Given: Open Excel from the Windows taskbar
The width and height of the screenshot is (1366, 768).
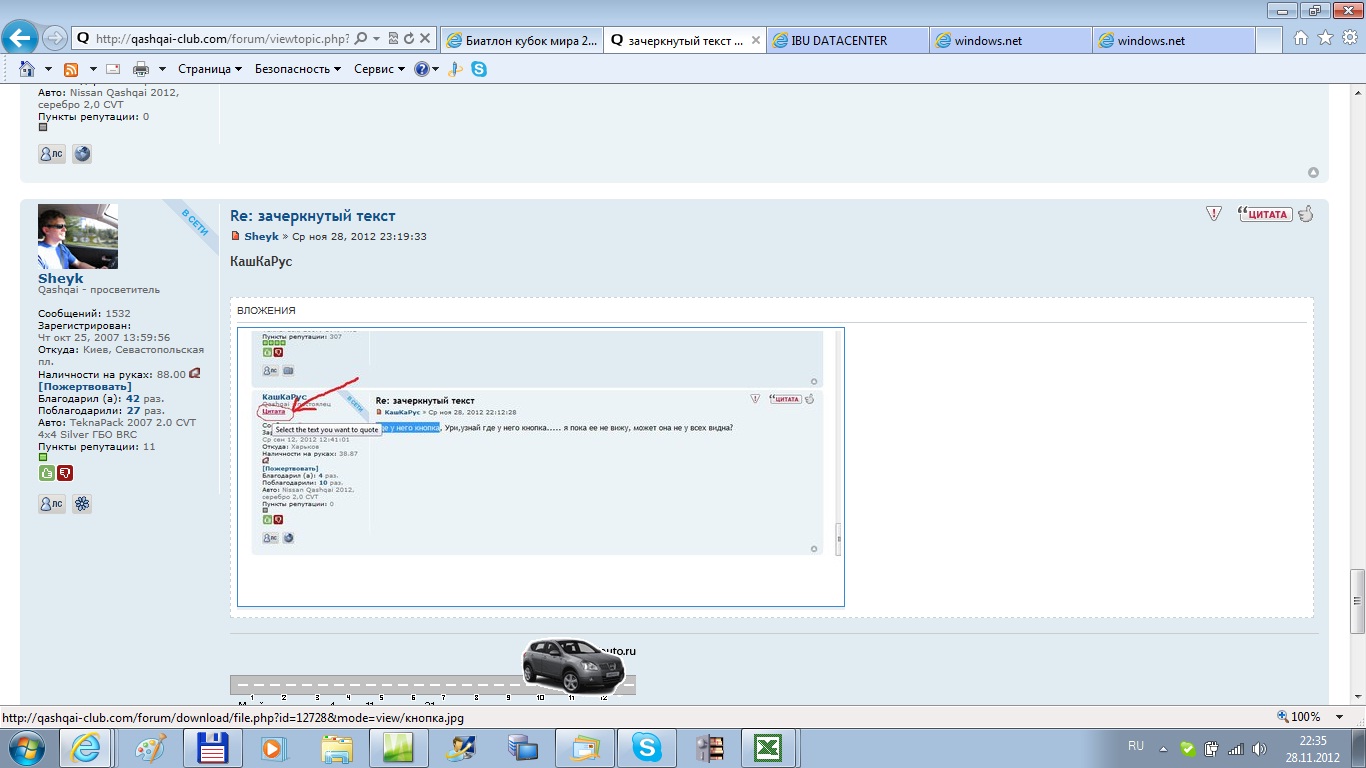Looking at the screenshot, I should point(767,748).
